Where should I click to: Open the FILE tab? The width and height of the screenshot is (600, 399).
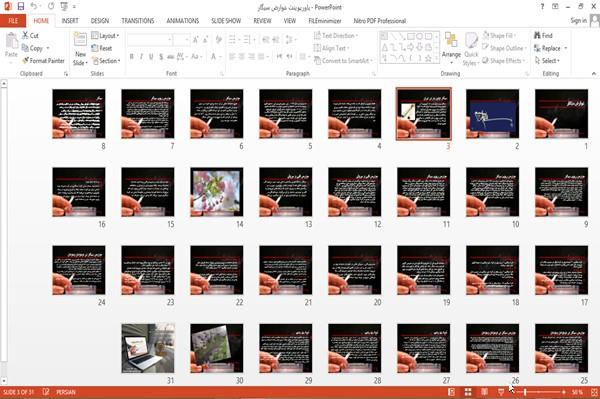point(13,21)
